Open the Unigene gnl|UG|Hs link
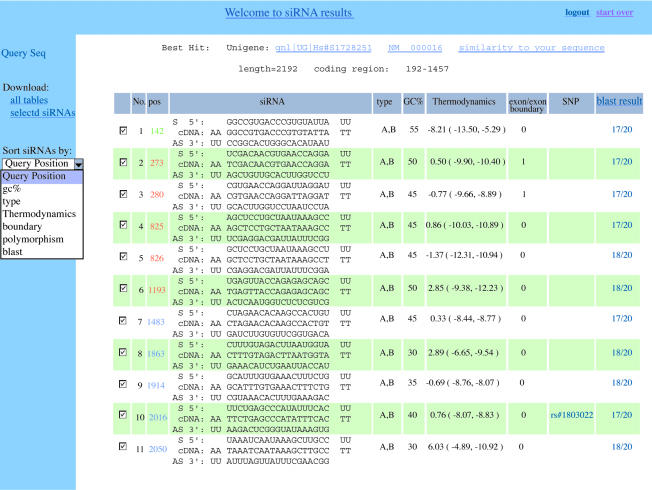652x490 pixels. click(x=323, y=48)
